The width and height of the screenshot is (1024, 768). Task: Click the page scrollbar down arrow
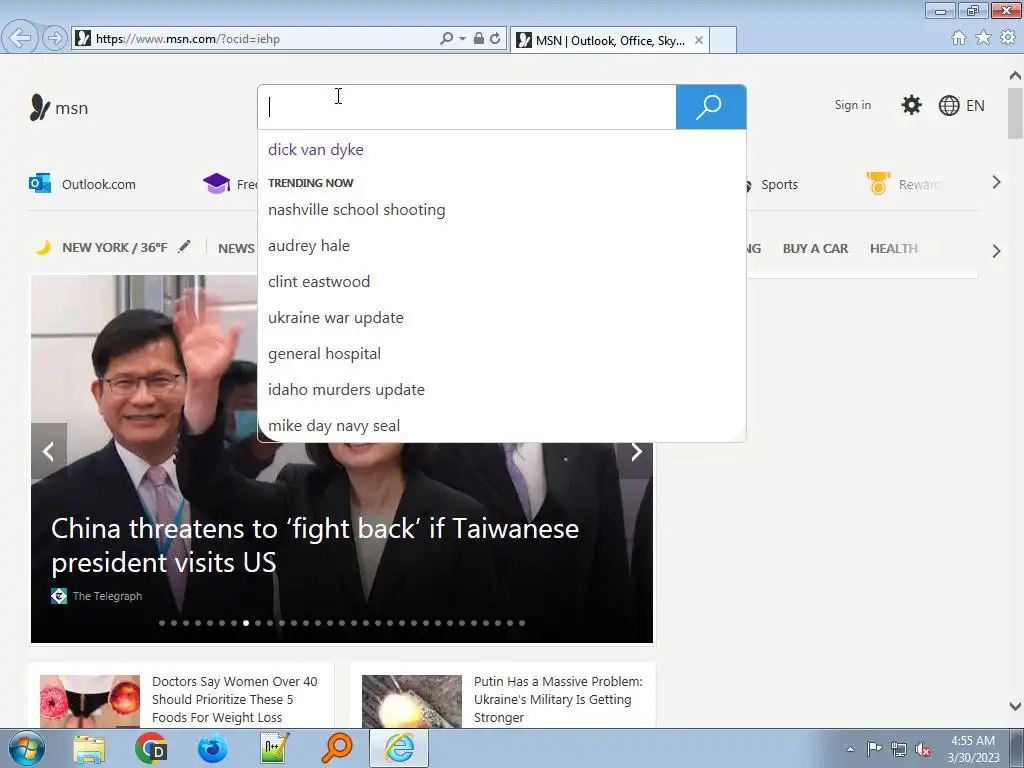1015,707
